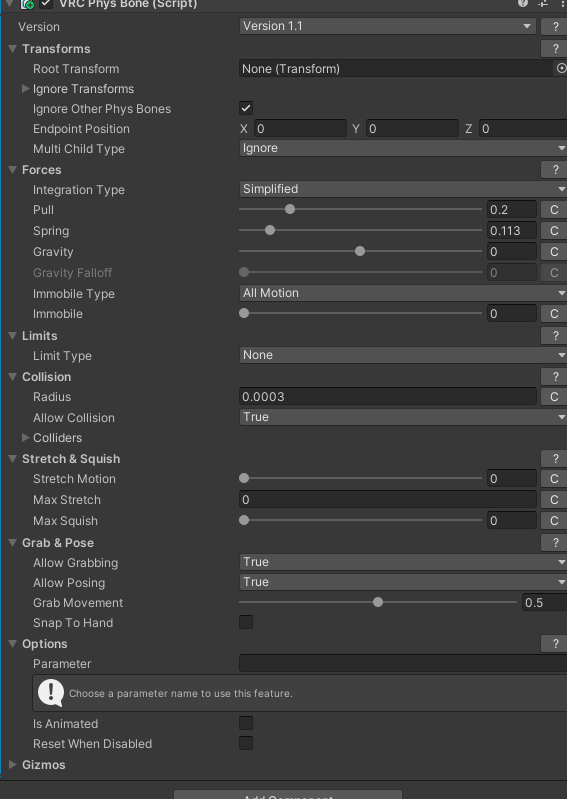Enable the Snap To Hand checkbox

click(x=246, y=622)
